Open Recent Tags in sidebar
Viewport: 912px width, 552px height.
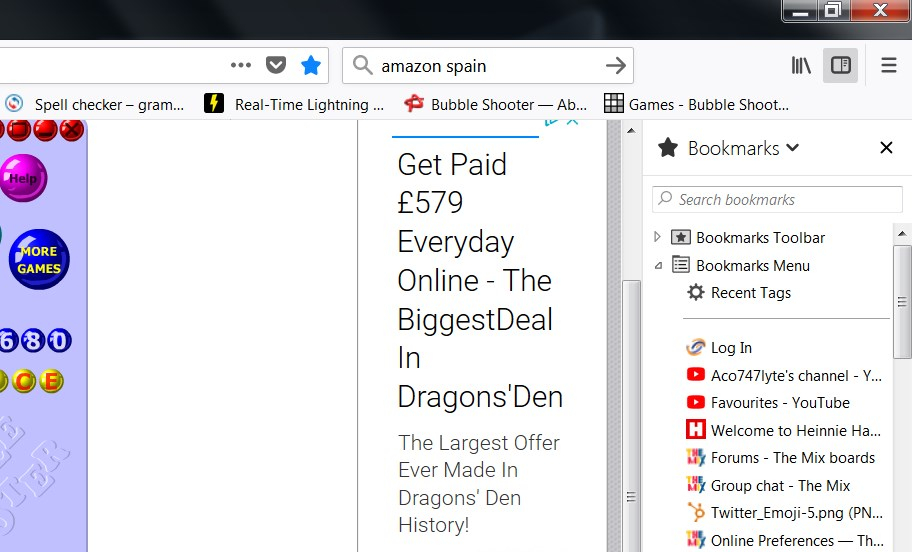coord(739,293)
